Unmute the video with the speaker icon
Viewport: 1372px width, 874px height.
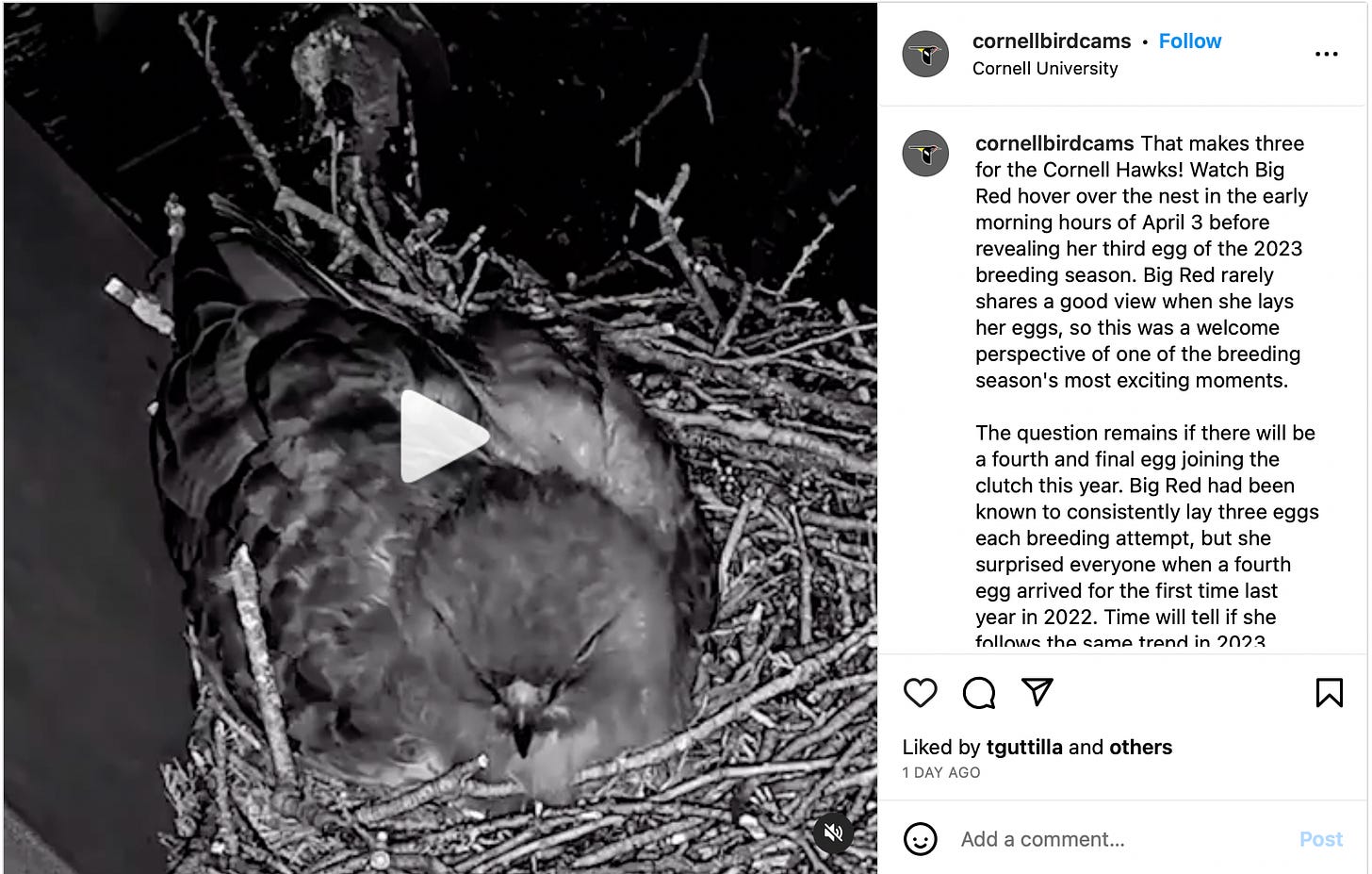tap(833, 833)
